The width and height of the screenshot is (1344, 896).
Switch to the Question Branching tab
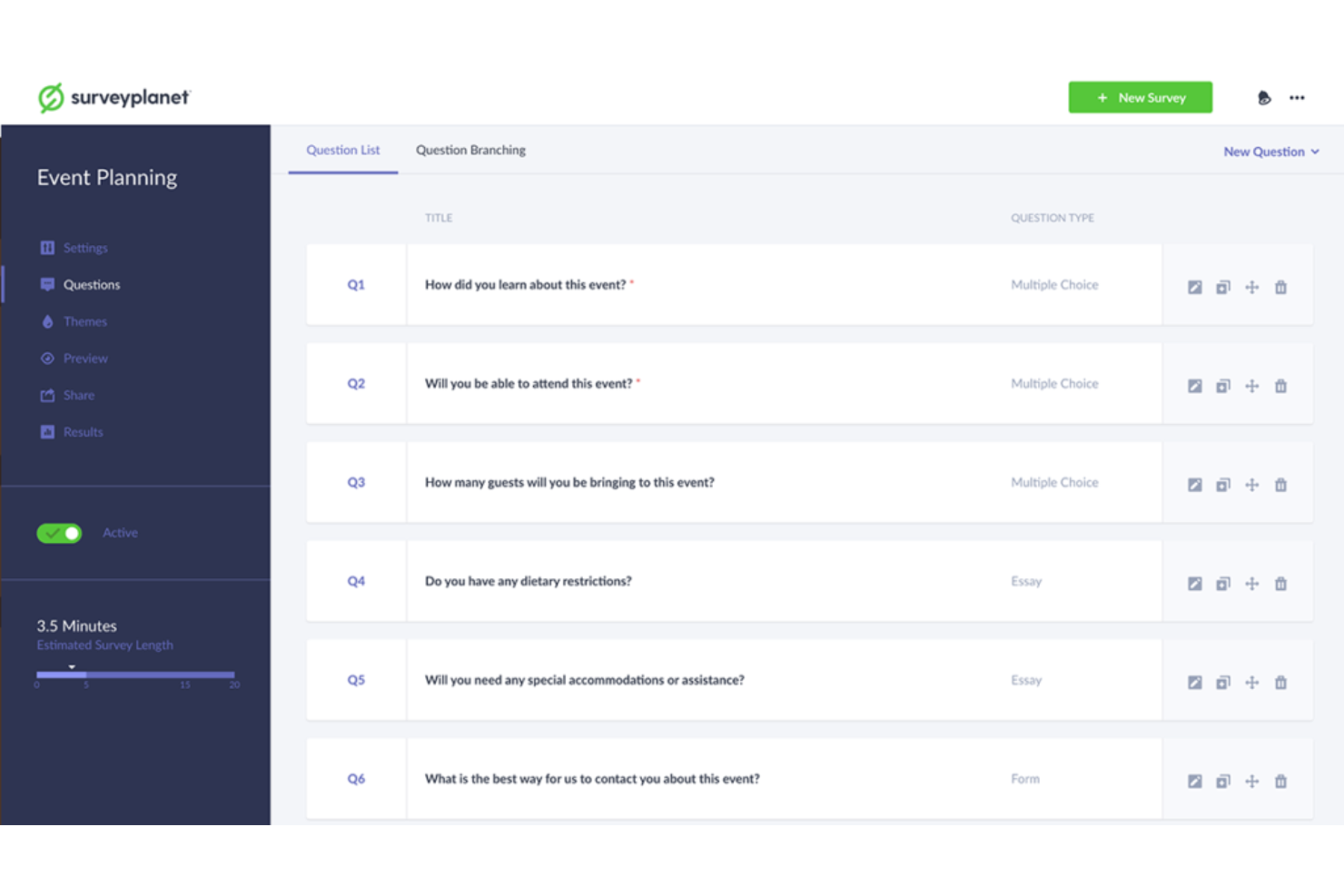[470, 150]
